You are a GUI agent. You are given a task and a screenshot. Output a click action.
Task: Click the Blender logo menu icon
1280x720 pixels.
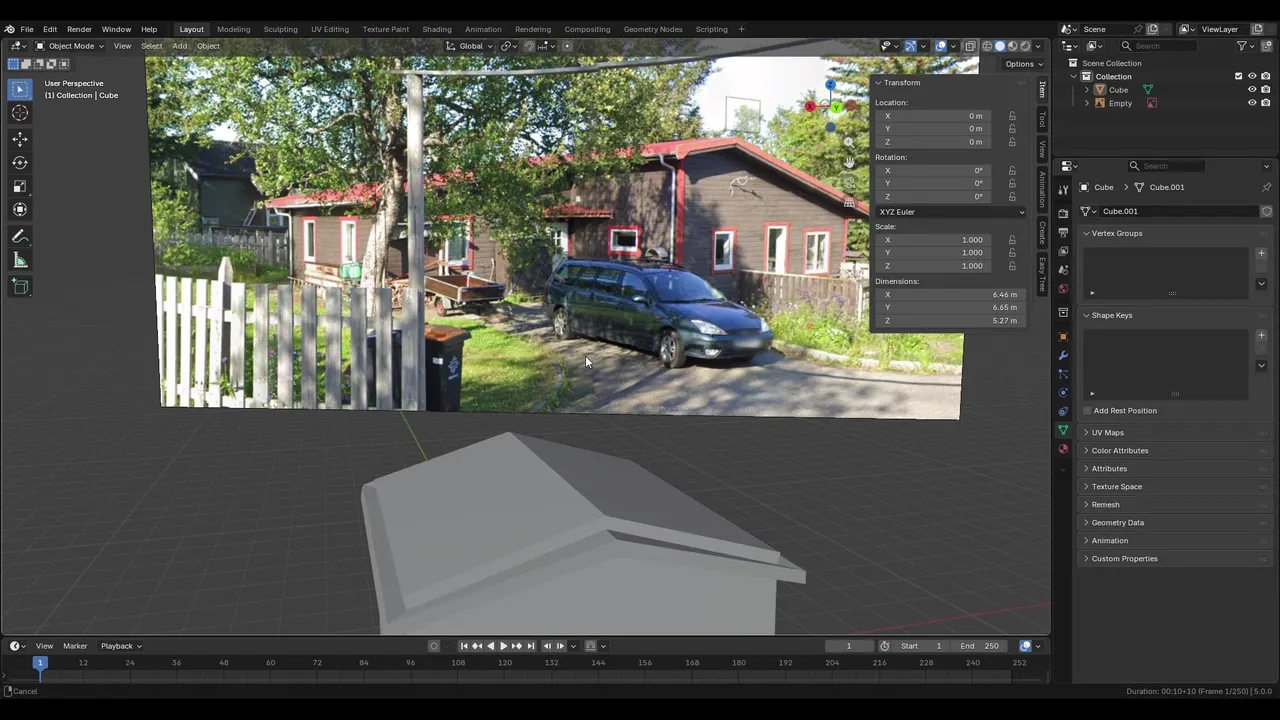coord(10,29)
